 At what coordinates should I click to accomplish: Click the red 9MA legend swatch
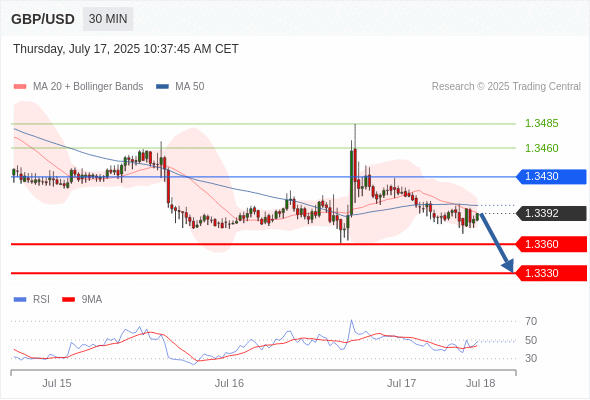pyautogui.click(x=68, y=300)
